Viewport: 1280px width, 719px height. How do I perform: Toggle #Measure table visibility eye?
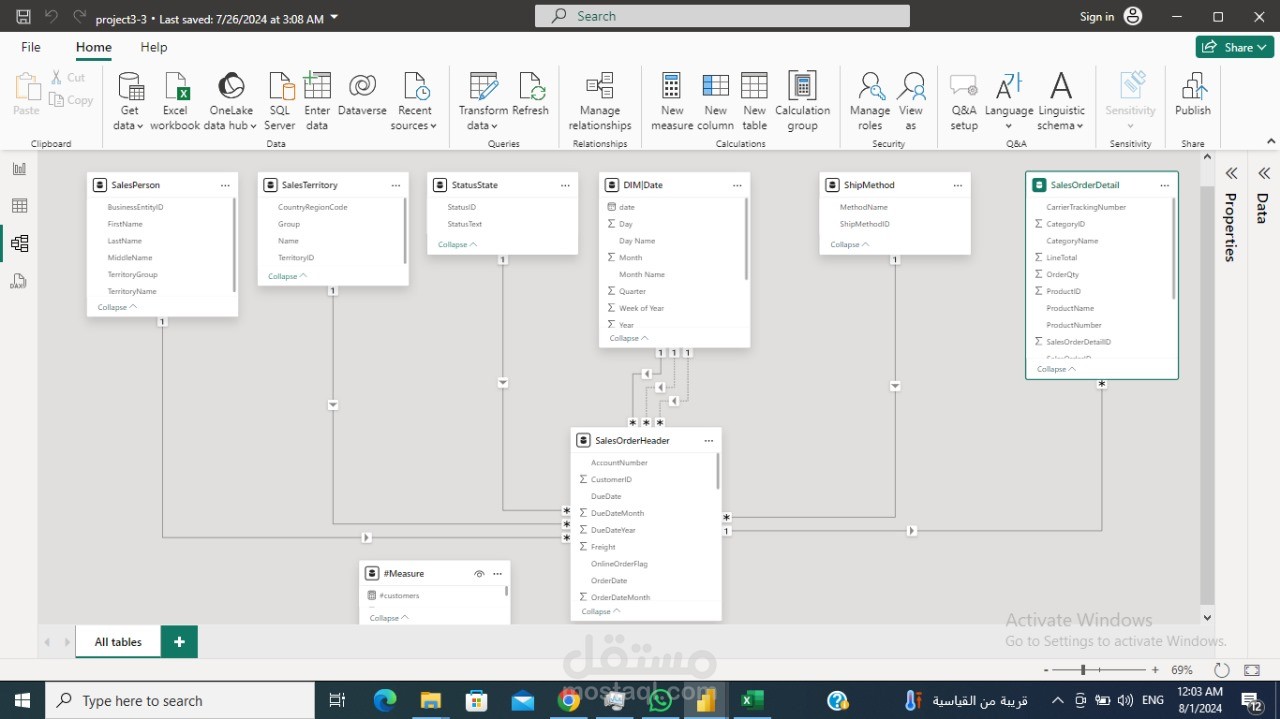coord(479,574)
